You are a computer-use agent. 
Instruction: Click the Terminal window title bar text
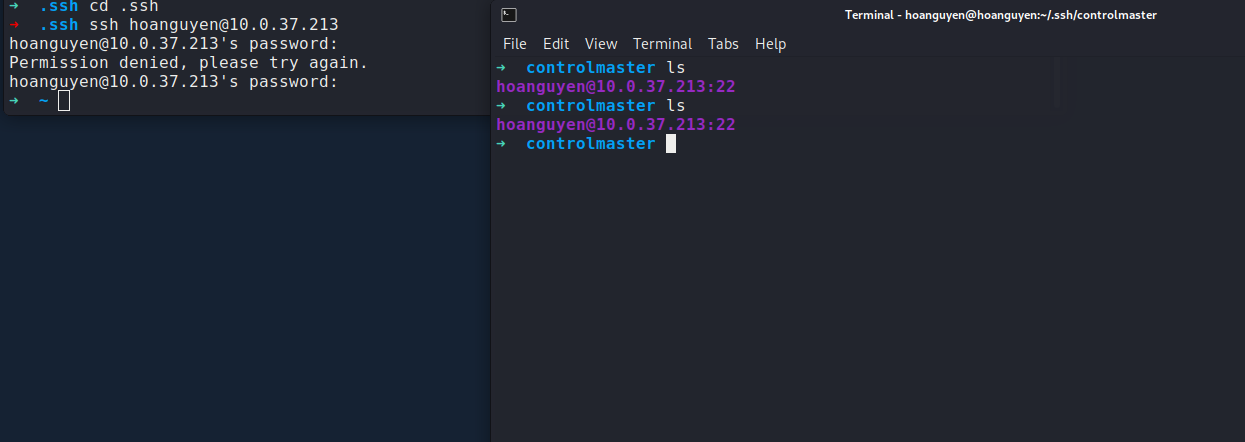click(1000, 15)
